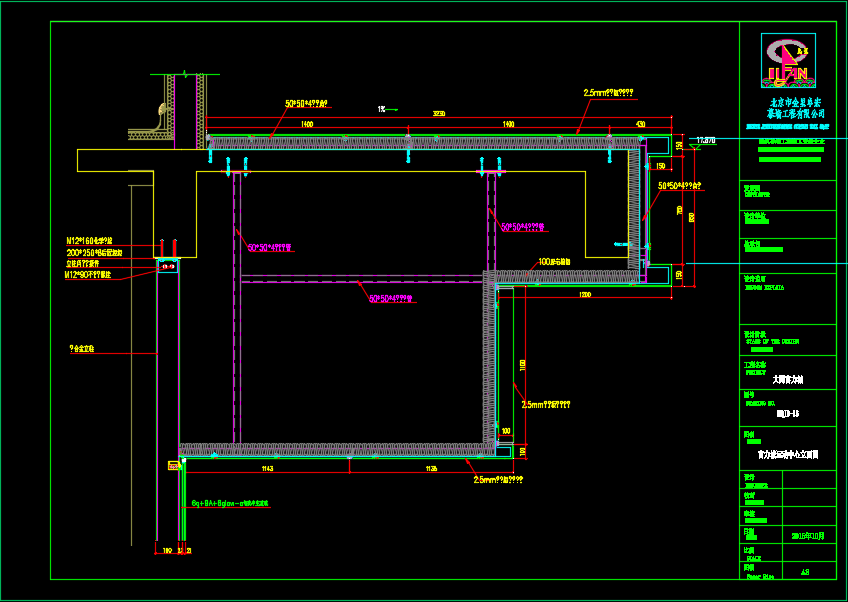Click the 1% slope arrow indicator
The image size is (848, 602).
(x=388, y=109)
